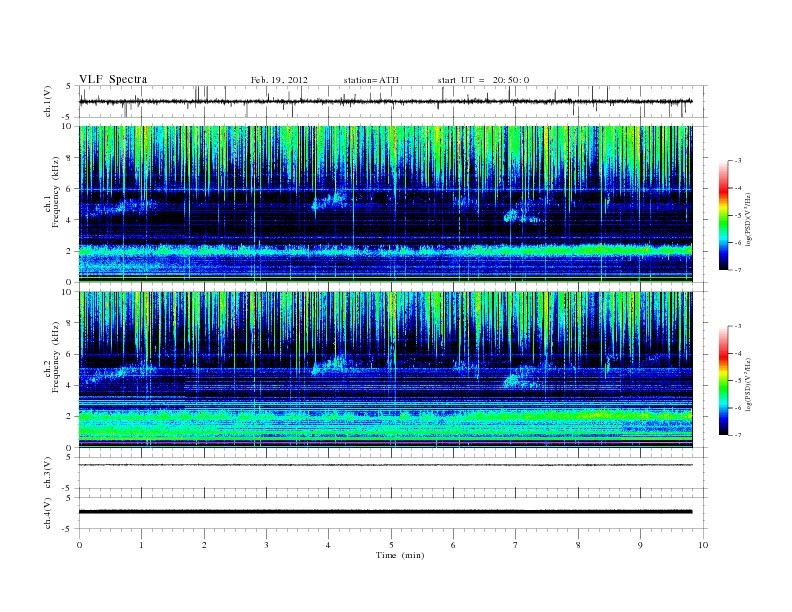Click the "VLF Spectra" plot title
The image size is (792, 612).
point(113,79)
